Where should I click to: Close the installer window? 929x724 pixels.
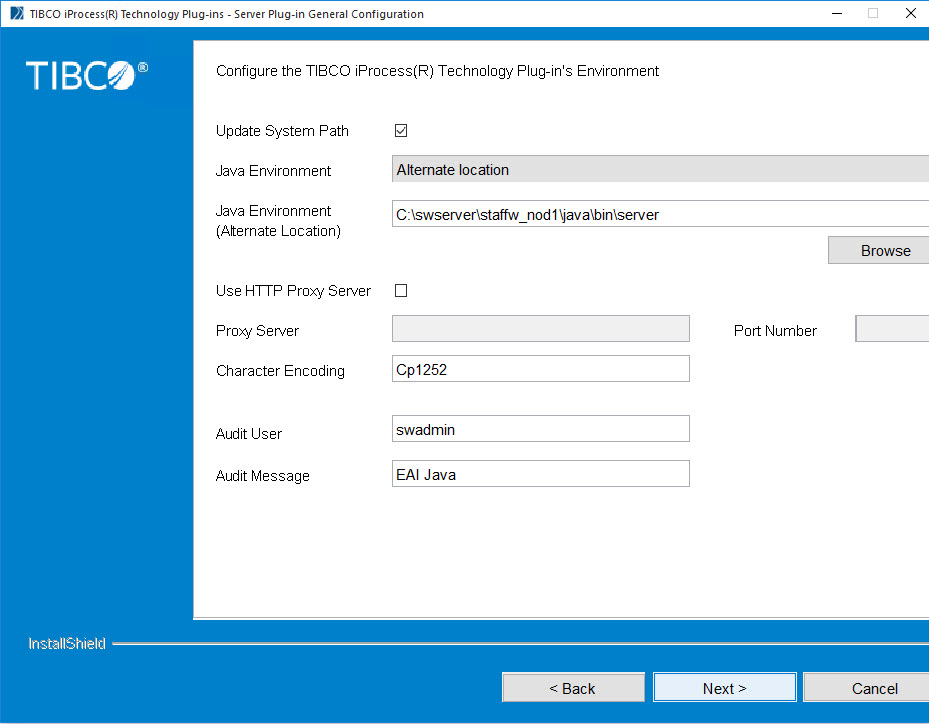click(910, 14)
